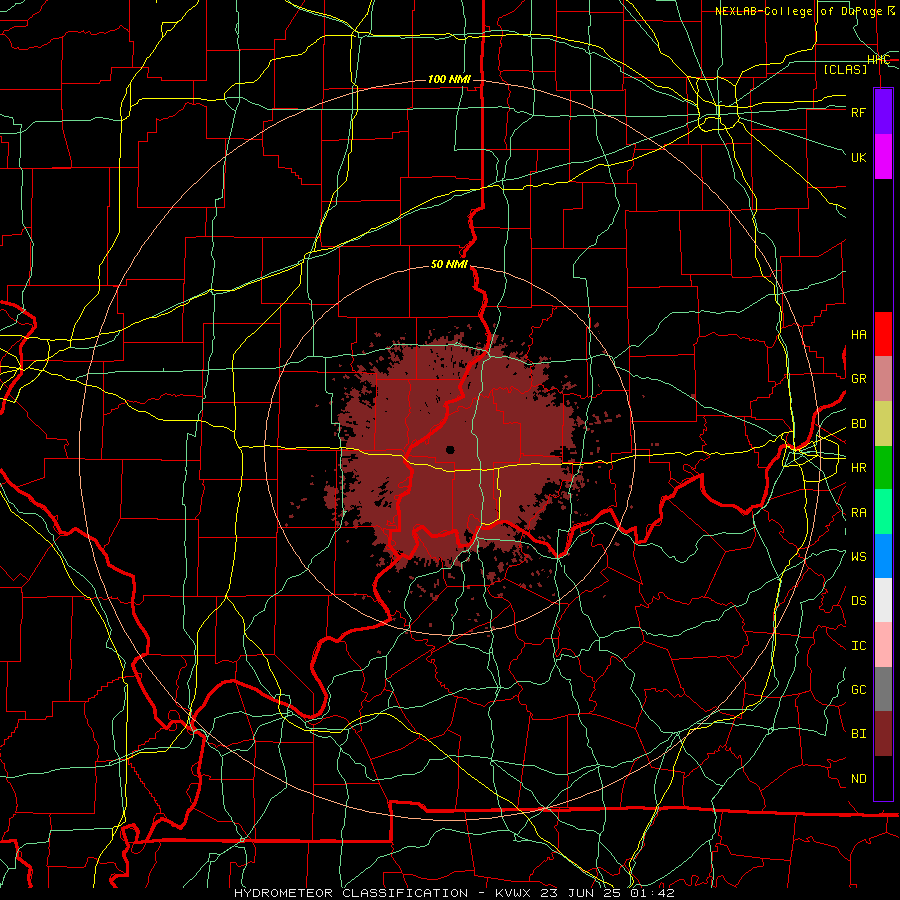Click the 'RA' legend label

[858, 513]
